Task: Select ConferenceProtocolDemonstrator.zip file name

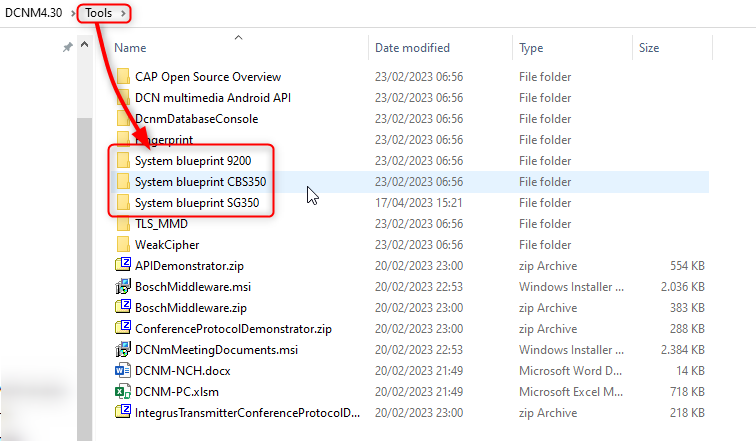Action: pyautogui.click(x=233, y=329)
